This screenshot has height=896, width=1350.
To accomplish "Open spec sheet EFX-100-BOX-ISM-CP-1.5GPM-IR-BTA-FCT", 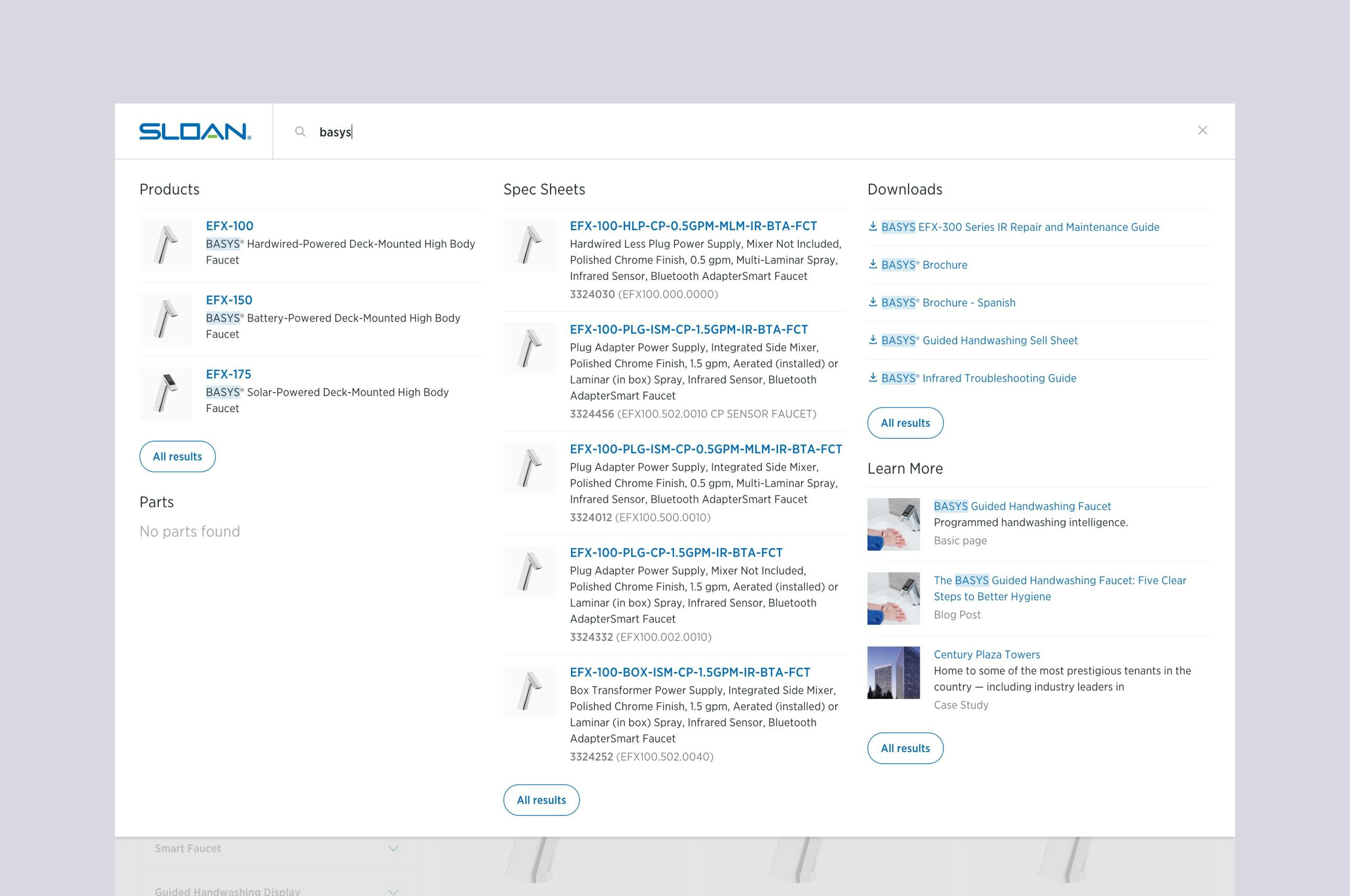I will click(x=690, y=672).
